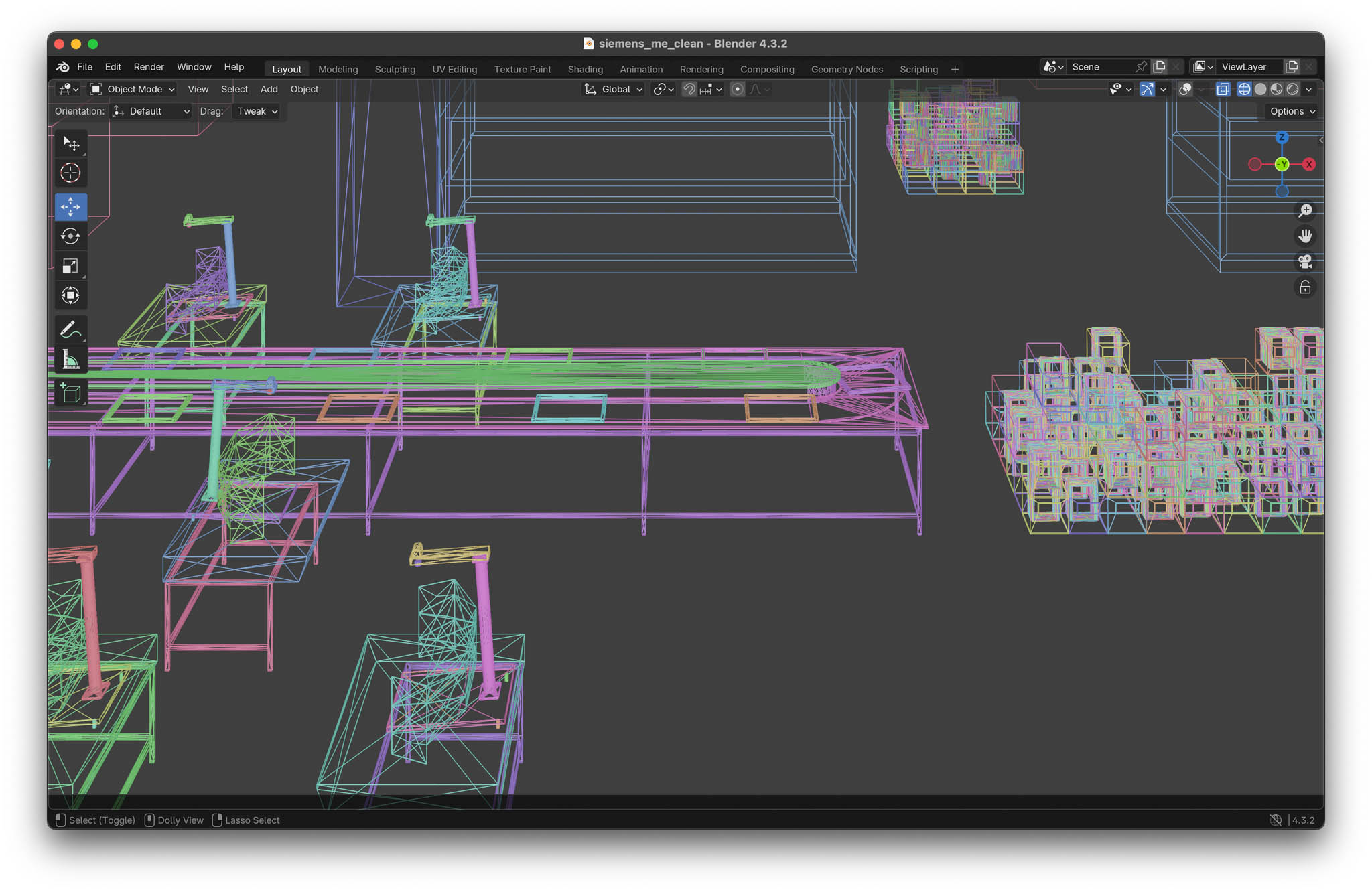The width and height of the screenshot is (1372, 892).
Task: Toggle proportional editing
Action: click(737, 89)
